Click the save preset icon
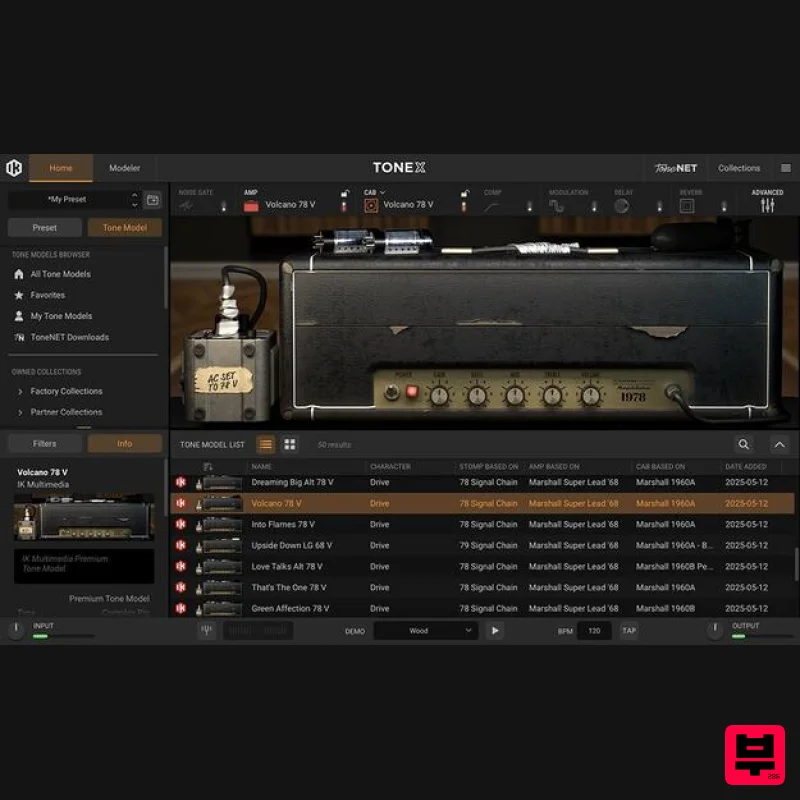The height and width of the screenshot is (800, 800). click(152, 200)
